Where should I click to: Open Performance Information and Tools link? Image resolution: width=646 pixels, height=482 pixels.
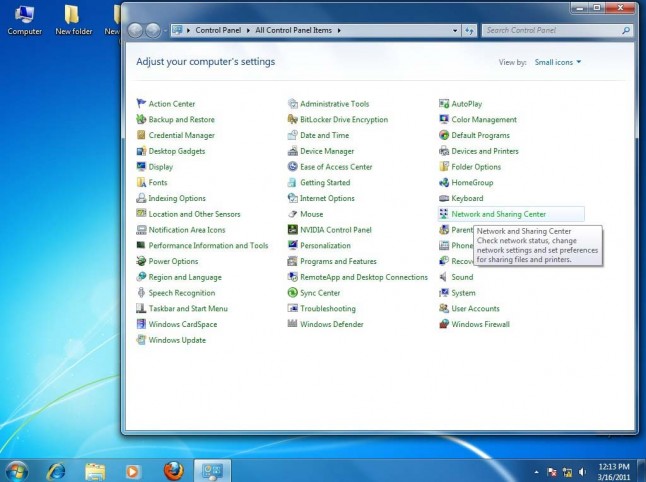208,246
